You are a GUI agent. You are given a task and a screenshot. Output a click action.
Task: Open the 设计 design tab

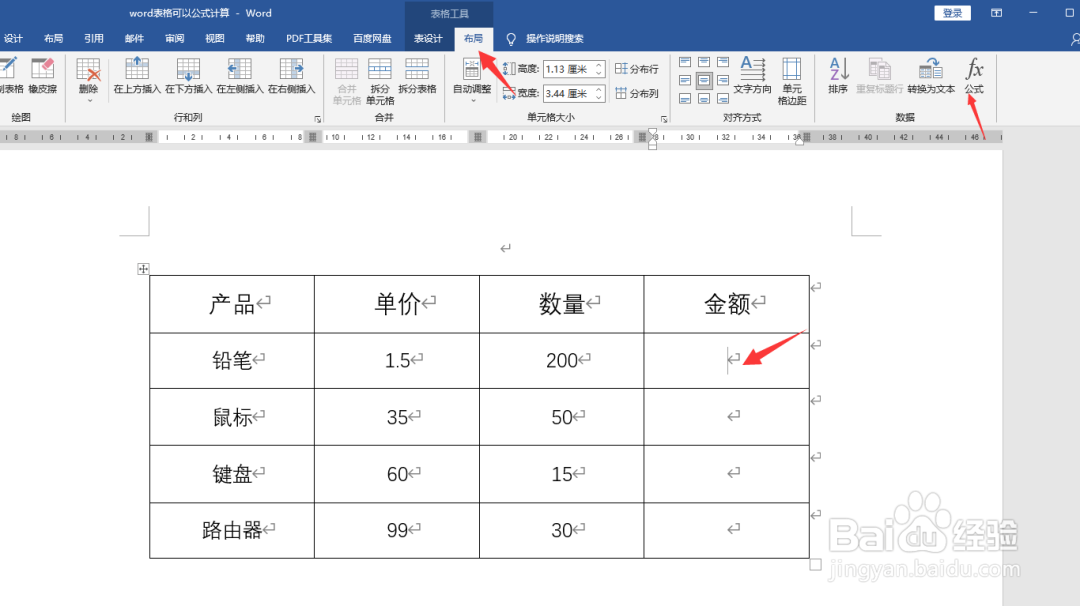13,39
